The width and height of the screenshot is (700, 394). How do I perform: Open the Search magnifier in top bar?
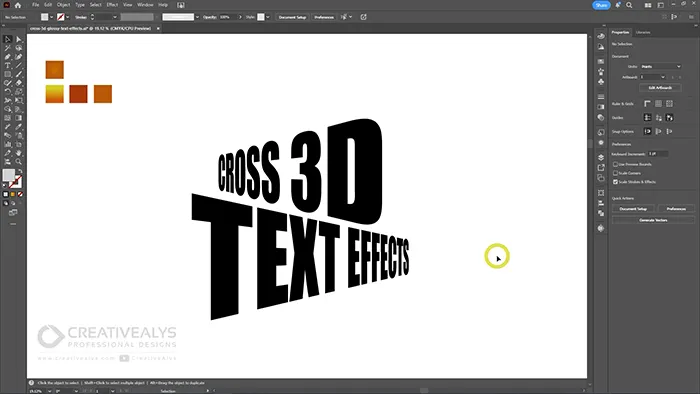(x=629, y=5)
